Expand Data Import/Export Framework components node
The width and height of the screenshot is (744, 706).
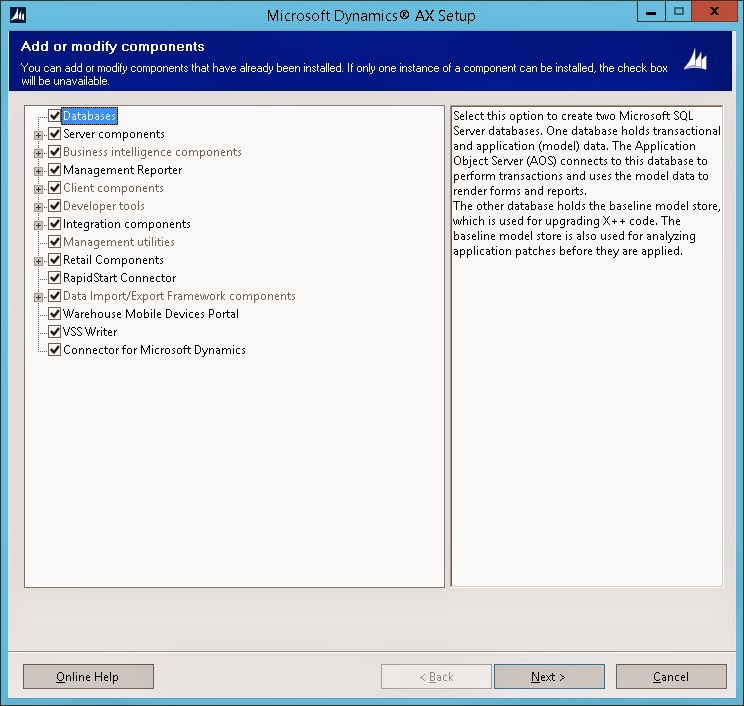point(38,297)
